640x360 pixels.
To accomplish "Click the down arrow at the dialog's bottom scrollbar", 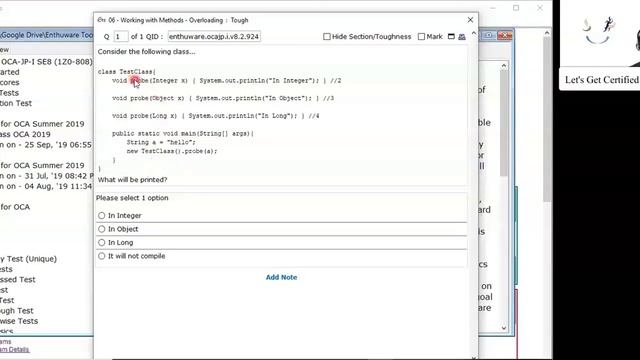I will [473, 357].
